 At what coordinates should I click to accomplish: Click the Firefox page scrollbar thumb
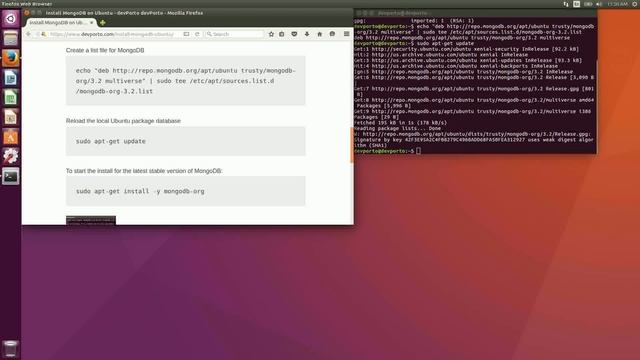pos(351,145)
